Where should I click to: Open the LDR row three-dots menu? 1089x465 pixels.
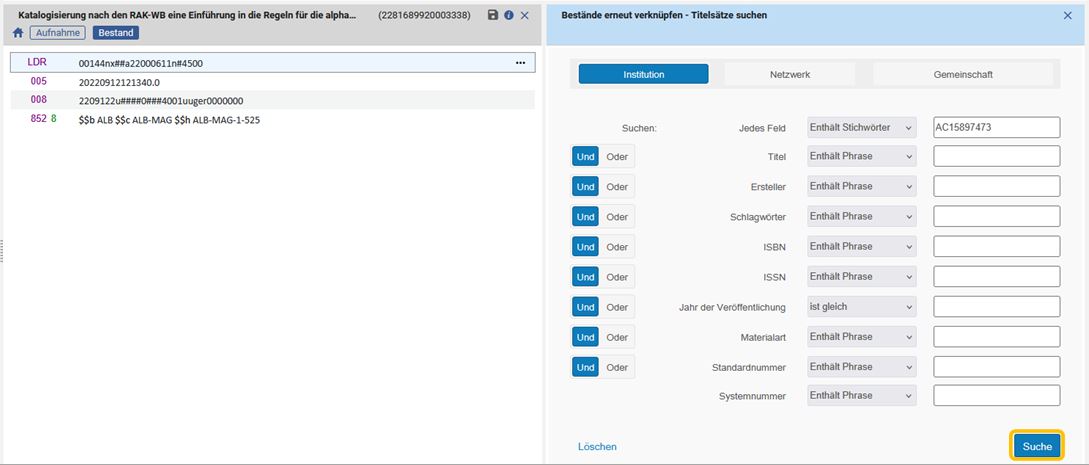coord(520,63)
